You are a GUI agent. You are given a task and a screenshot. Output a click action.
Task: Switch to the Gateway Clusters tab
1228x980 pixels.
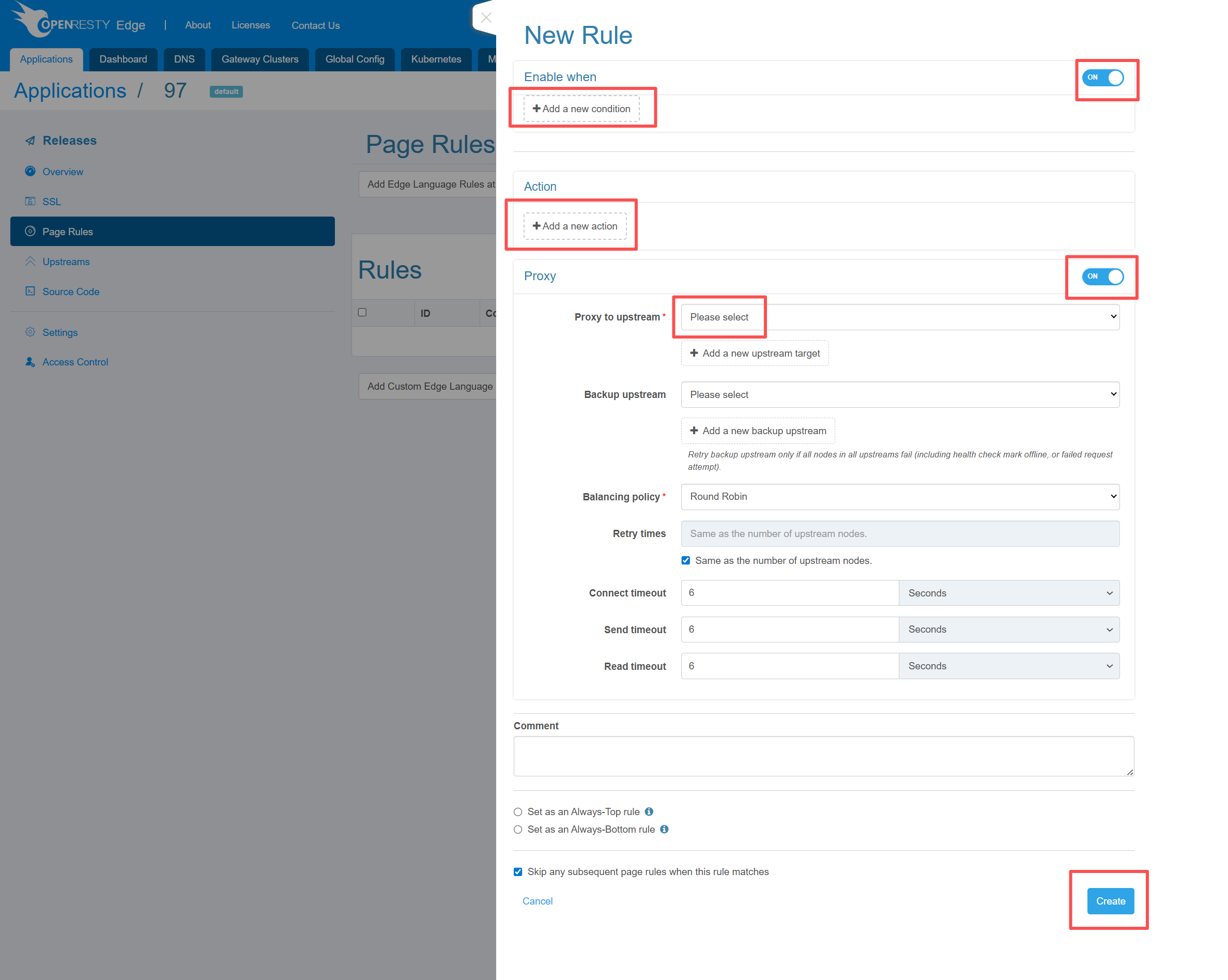click(x=260, y=59)
